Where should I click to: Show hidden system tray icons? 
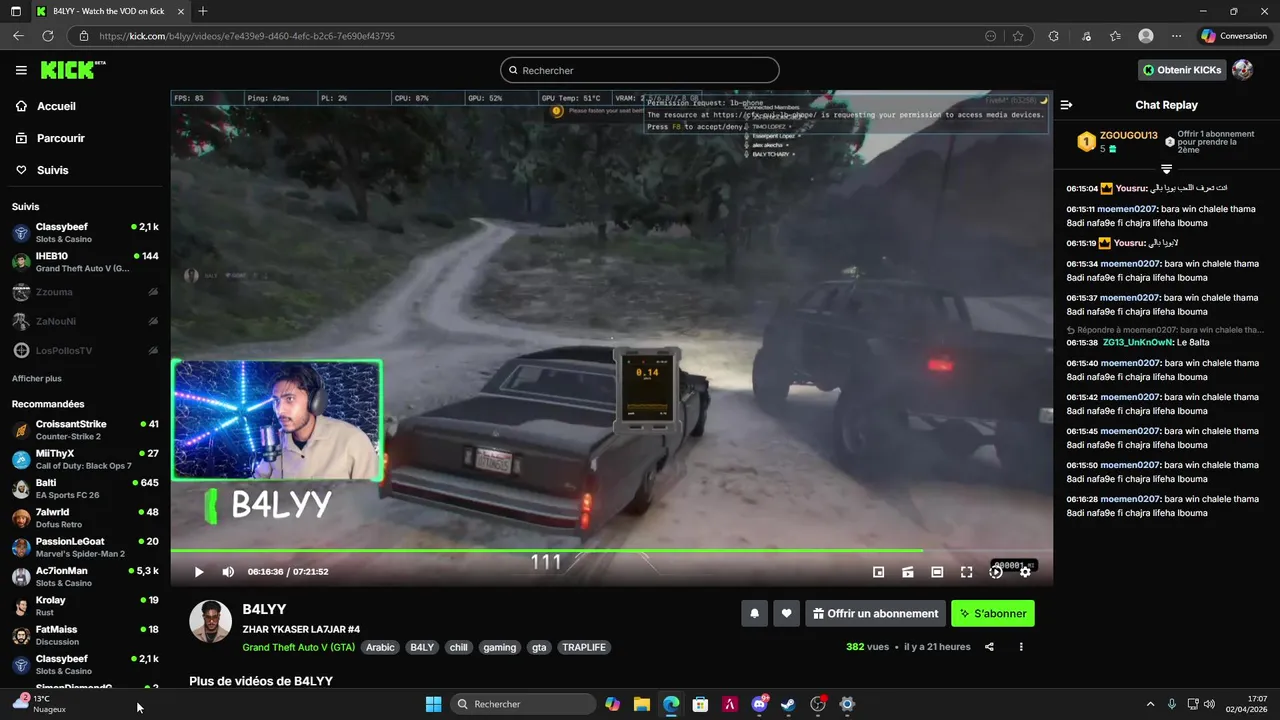tap(1150, 704)
